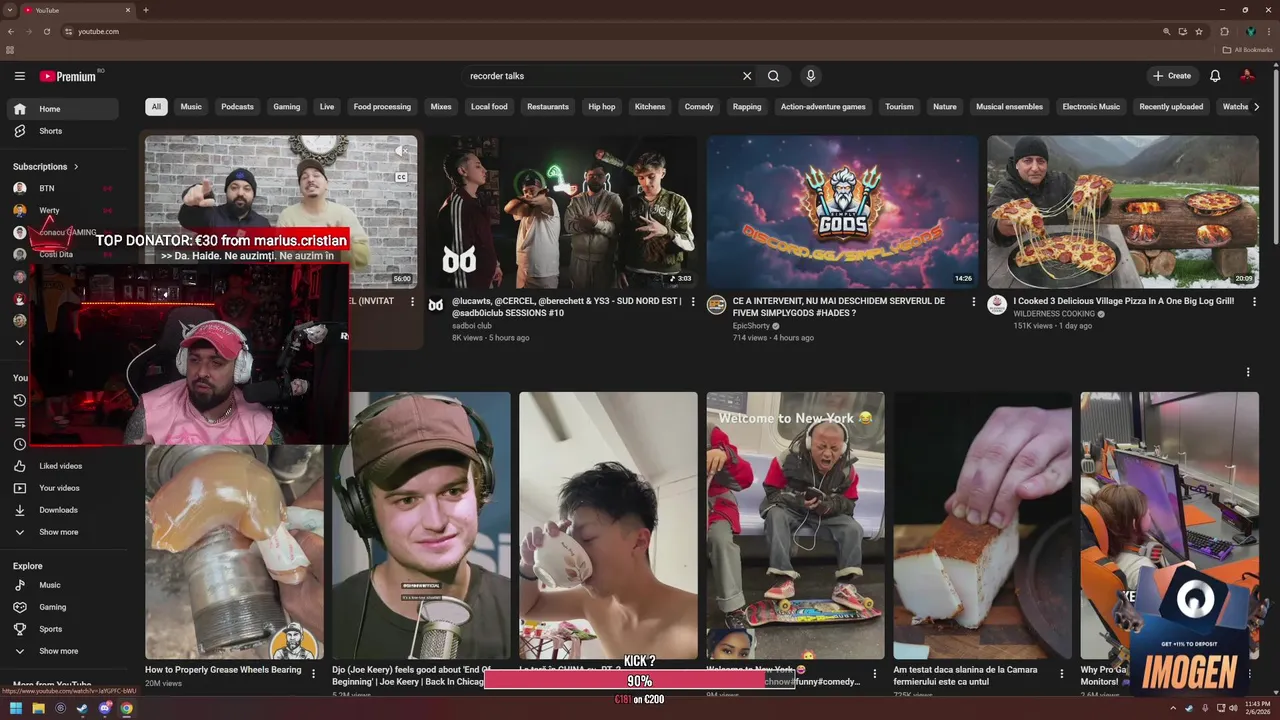Open account avatar menu
The image size is (1280, 720).
1247,76
